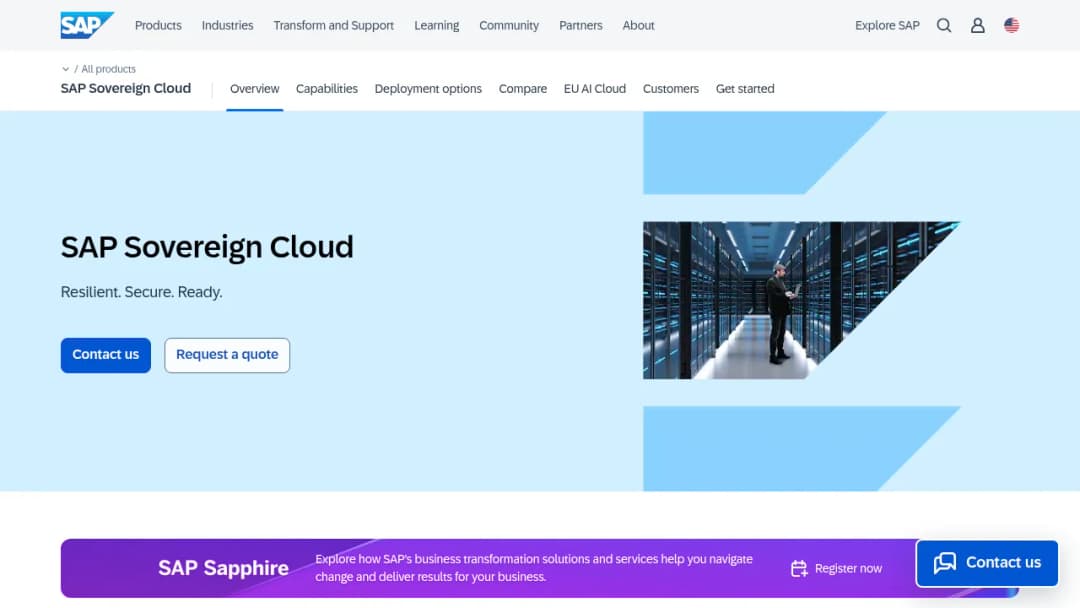
Task: Open the user account profile icon
Action: coord(977,25)
